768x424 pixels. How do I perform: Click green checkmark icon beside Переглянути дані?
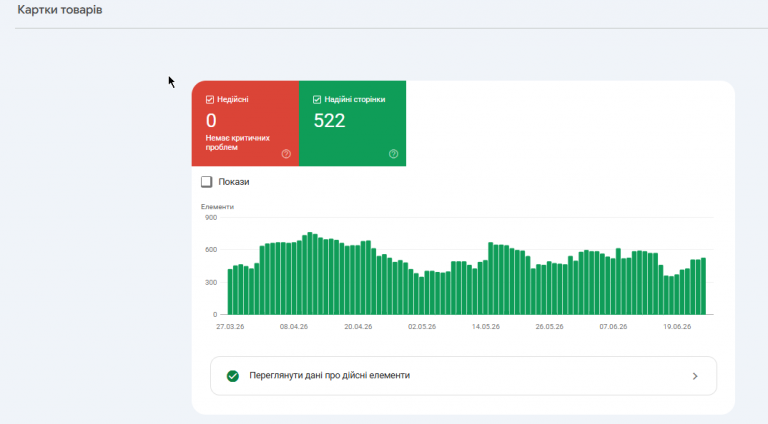point(233,376)
